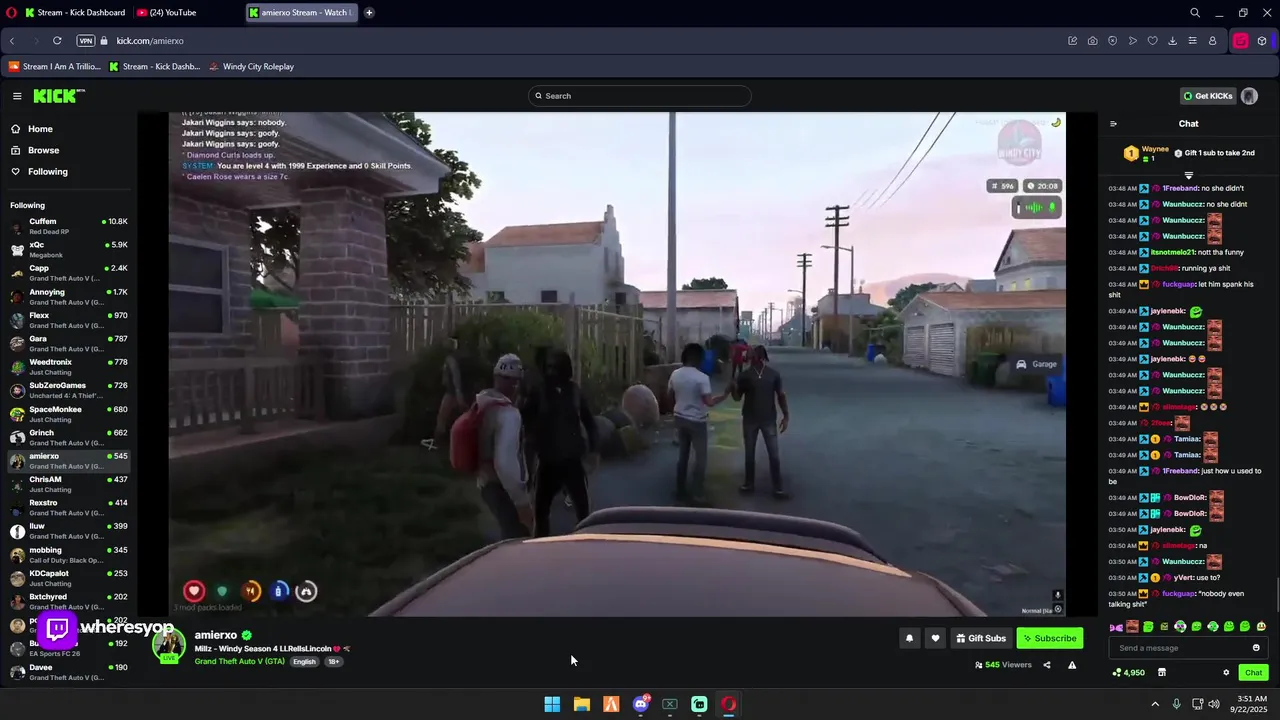Image resolution: width=1280 pixels, height=720 pixels.
Task: Show hidden system tray icons
Action: (x=1156, y=704)
